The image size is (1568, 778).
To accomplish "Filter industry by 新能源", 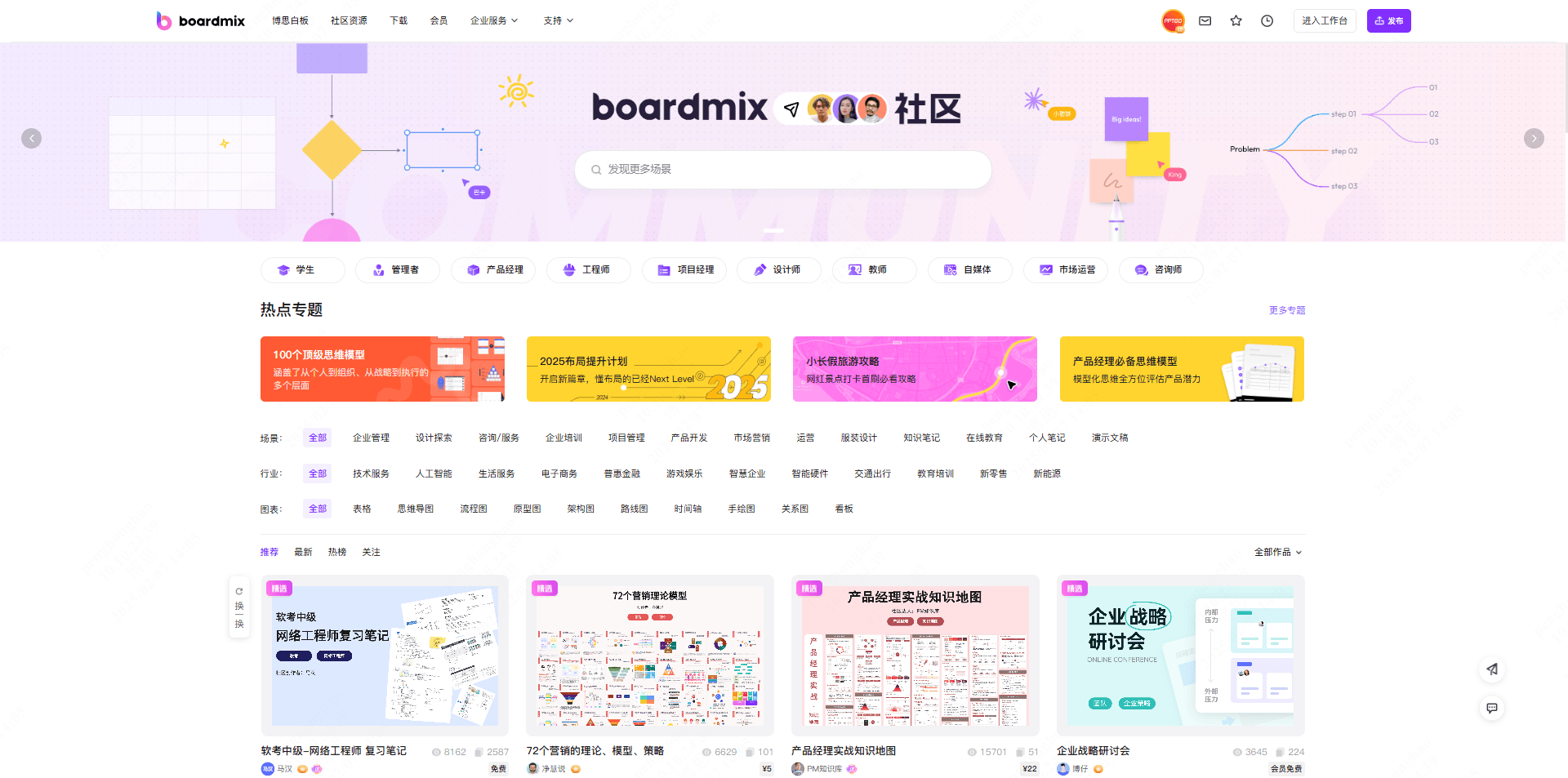I will [1047, 473].
